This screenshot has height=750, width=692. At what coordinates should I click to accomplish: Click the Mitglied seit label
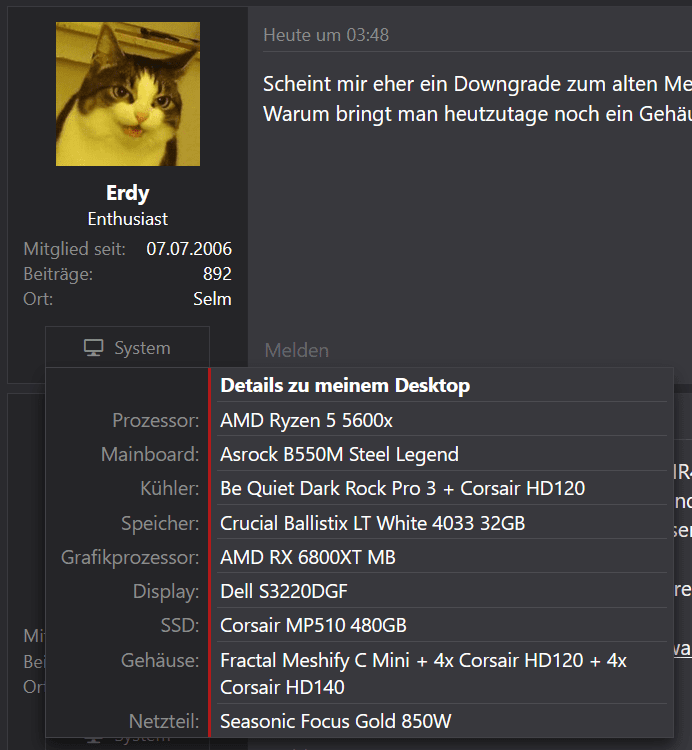click(75, 249)
